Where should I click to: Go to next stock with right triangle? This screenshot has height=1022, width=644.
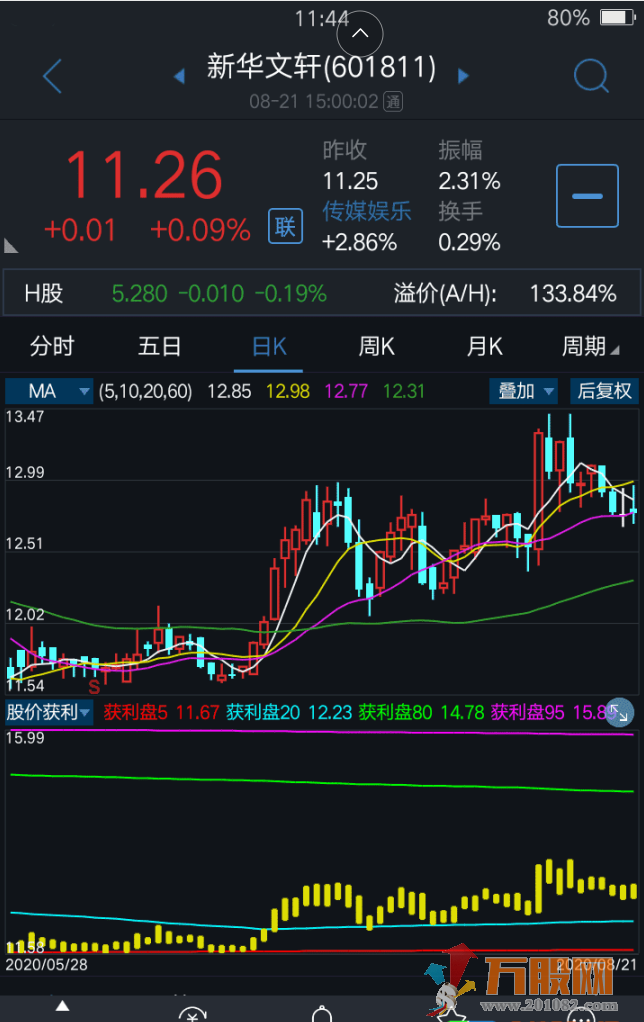click(x=463, y=76)
